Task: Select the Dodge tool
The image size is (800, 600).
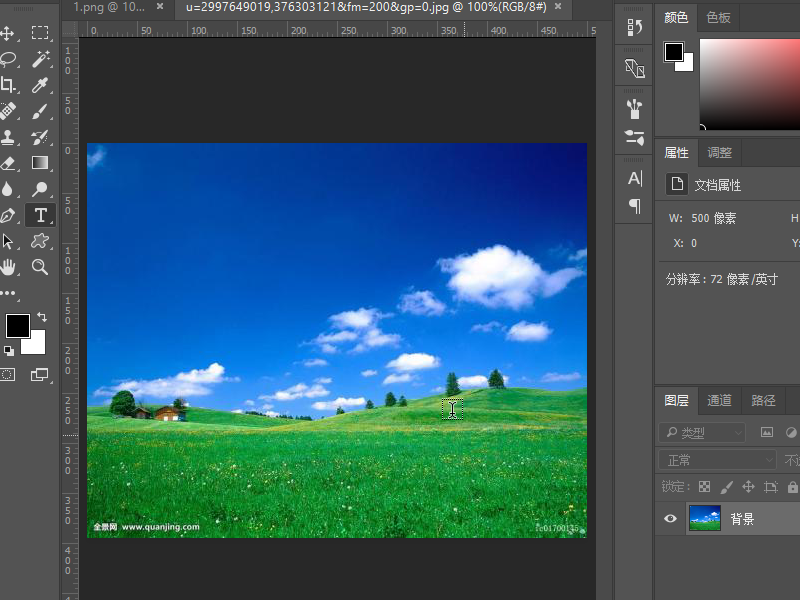Action: 40,189
